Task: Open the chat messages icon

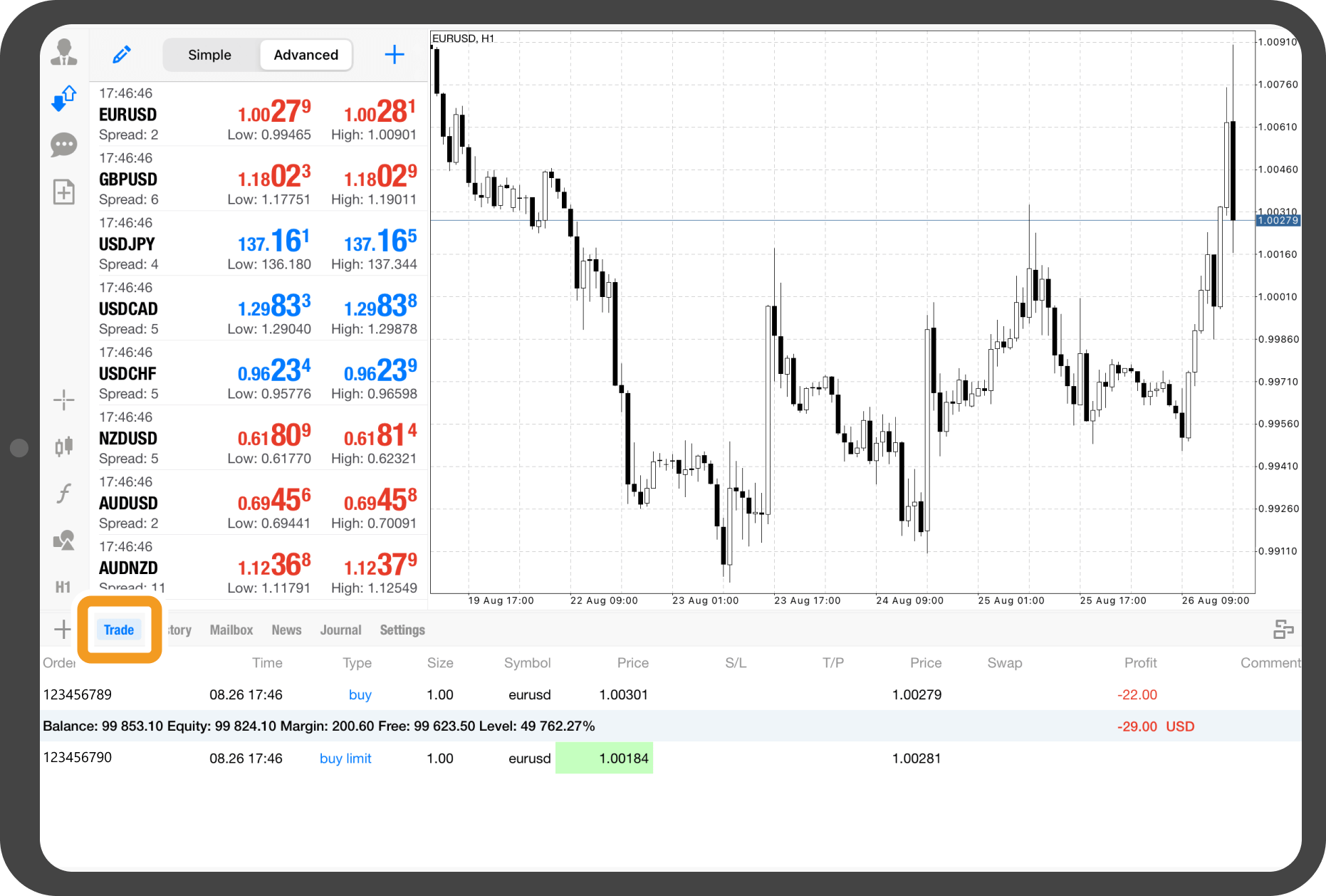Action: pyautogui.click(x=64, y=145)
